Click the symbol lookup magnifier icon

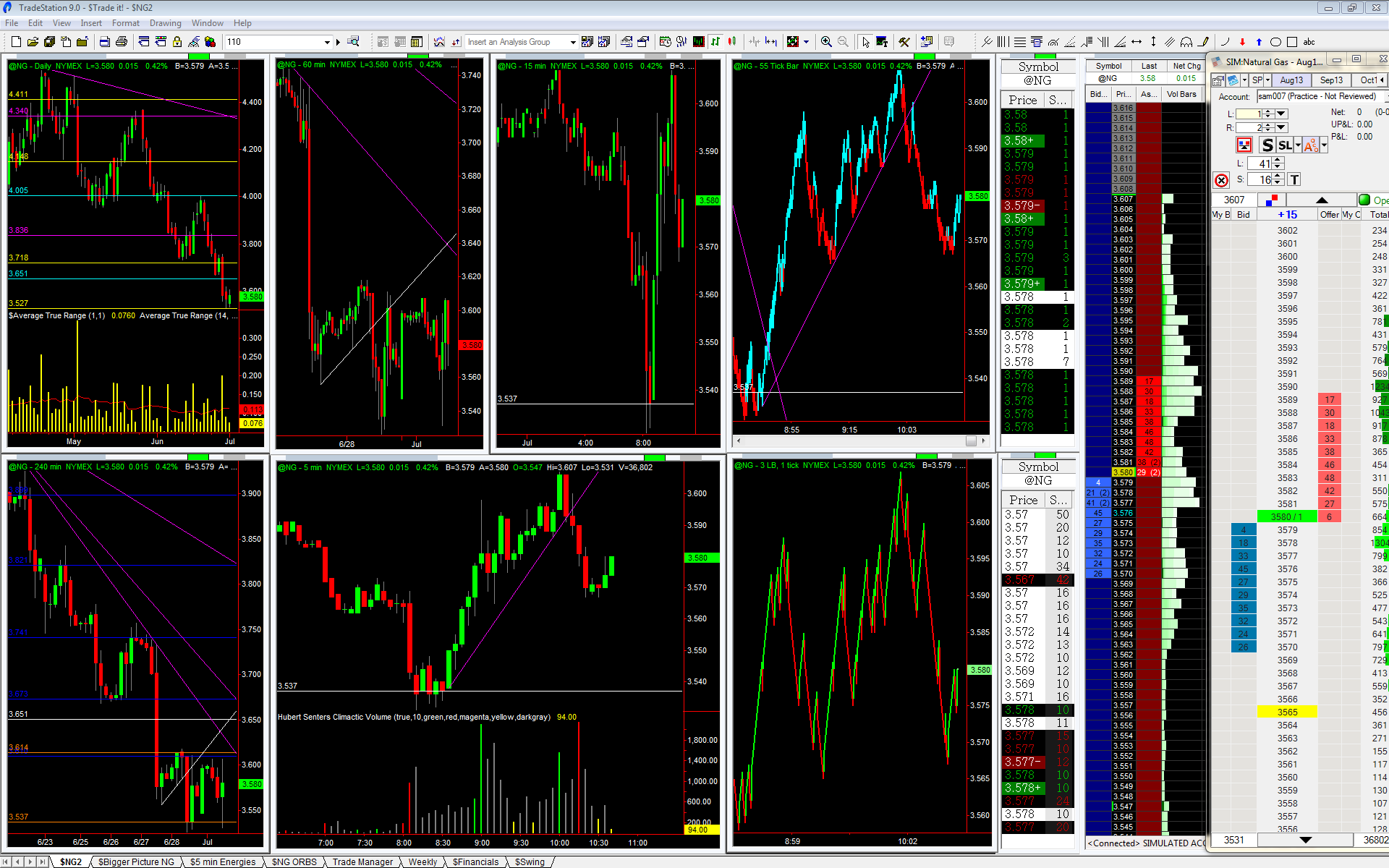tap(353, 42)
